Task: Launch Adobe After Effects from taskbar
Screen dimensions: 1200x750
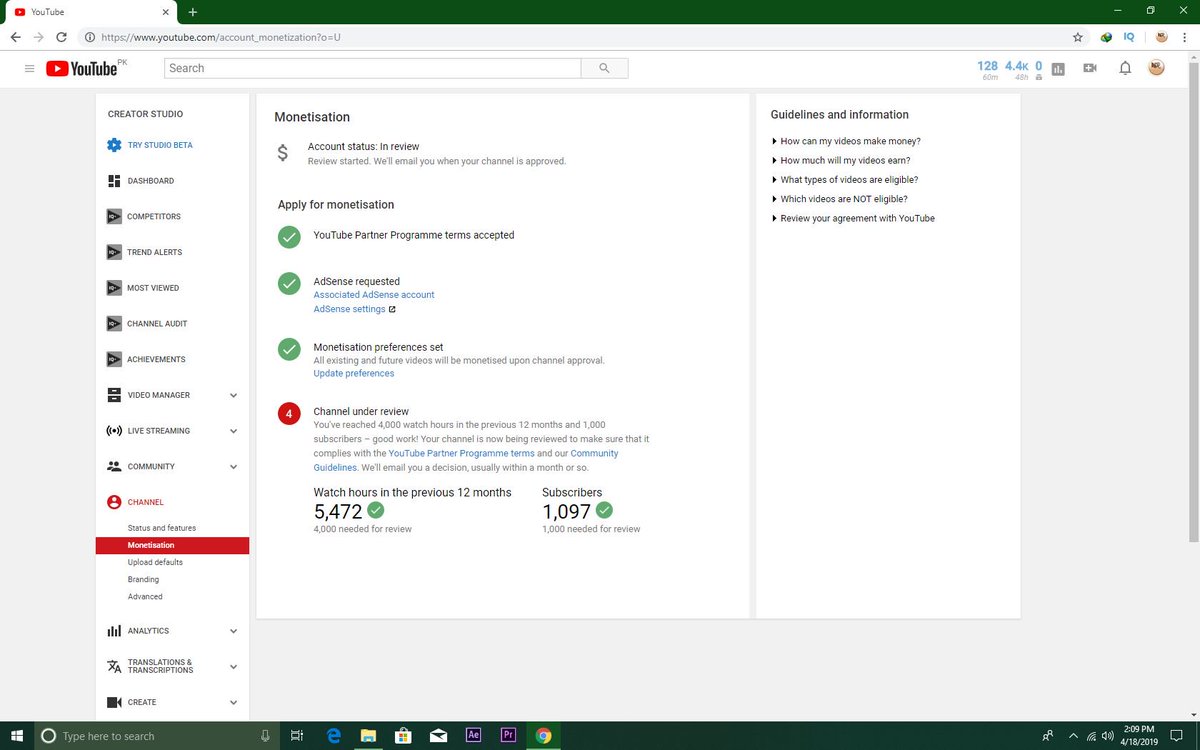Action: click(x=473, y=735)
